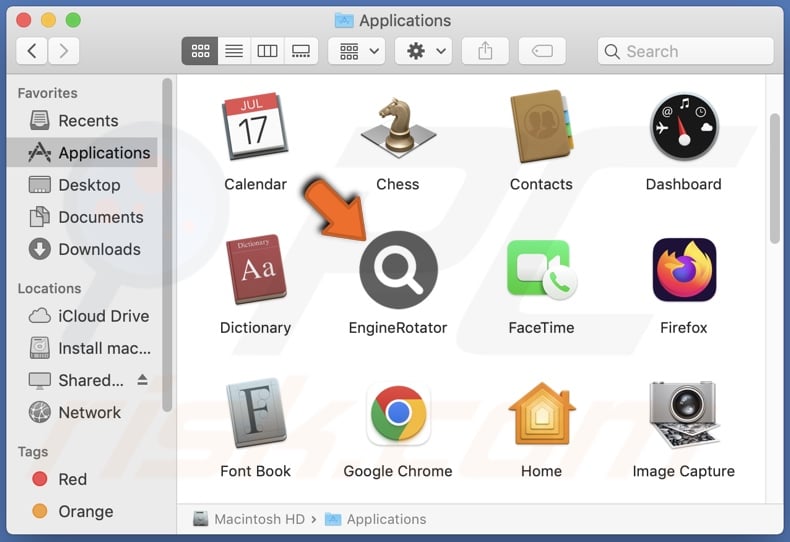This screenshot has height=542, width=790.
Task: Click the Google Chrome label text
Action: click(x=398, y=471)
